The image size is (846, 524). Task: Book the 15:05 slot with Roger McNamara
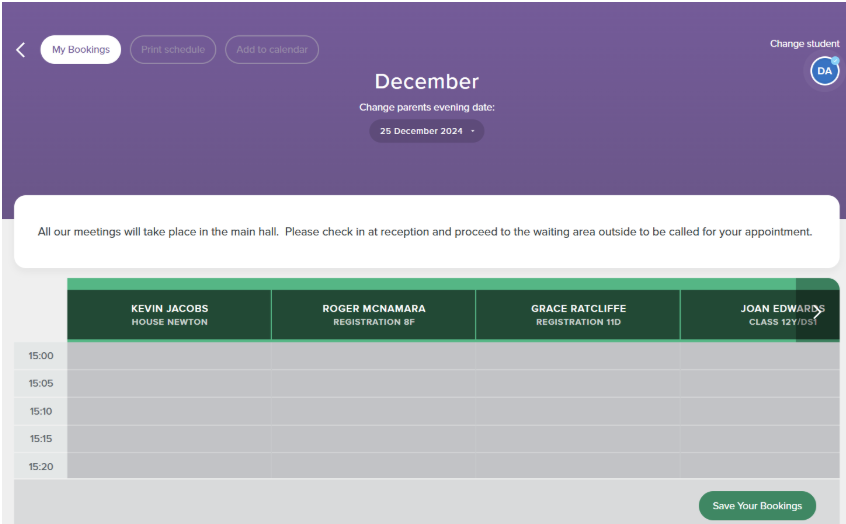[x=373, y=383]
